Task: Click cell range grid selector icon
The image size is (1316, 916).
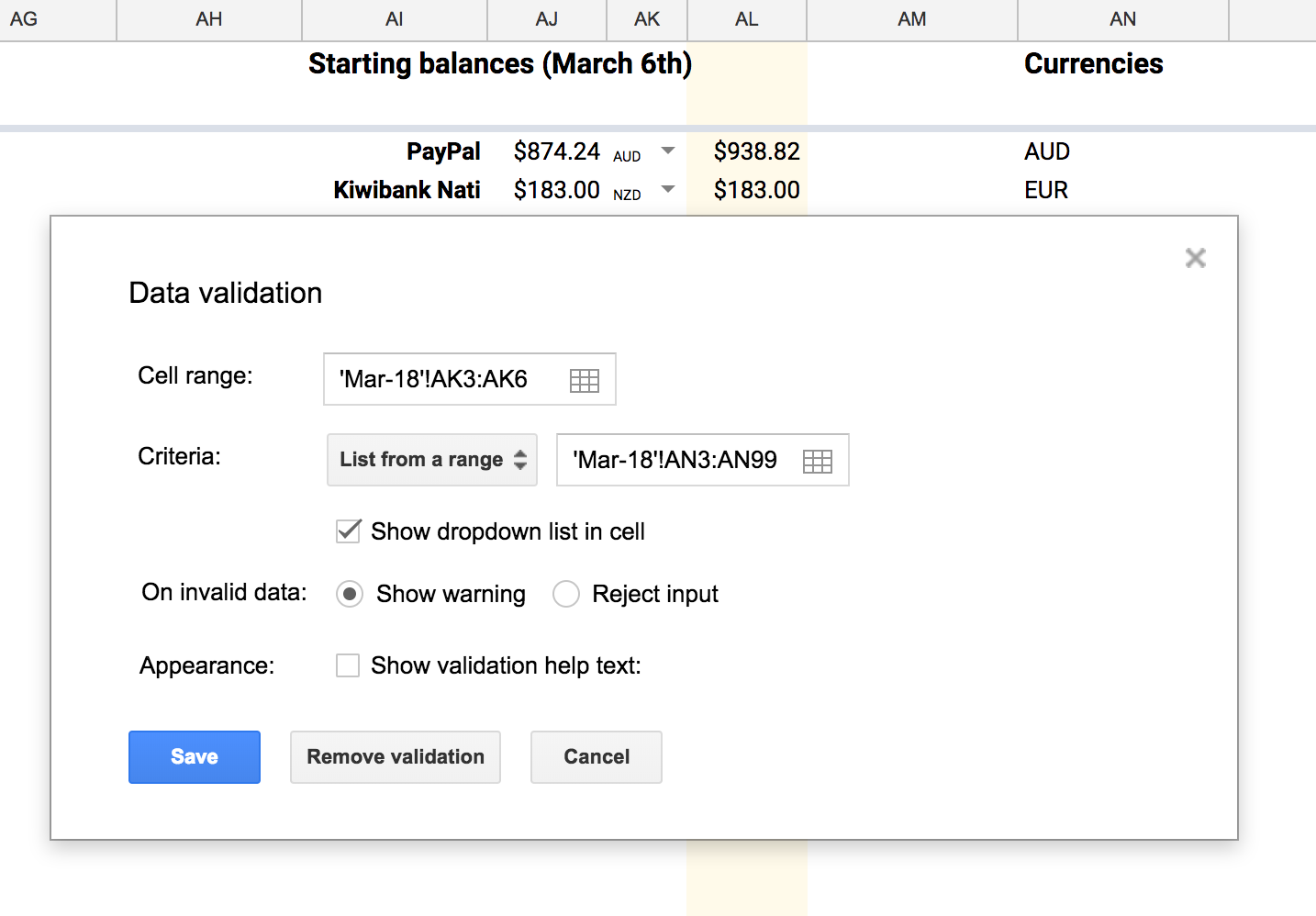Action: [585, 380]
